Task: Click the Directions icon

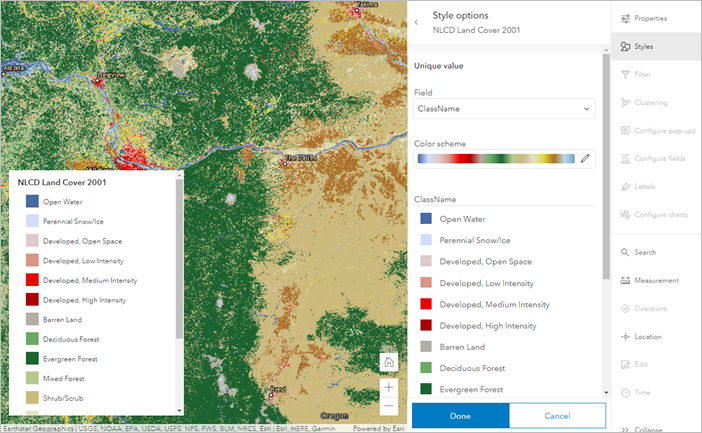Action: [625, 309]
